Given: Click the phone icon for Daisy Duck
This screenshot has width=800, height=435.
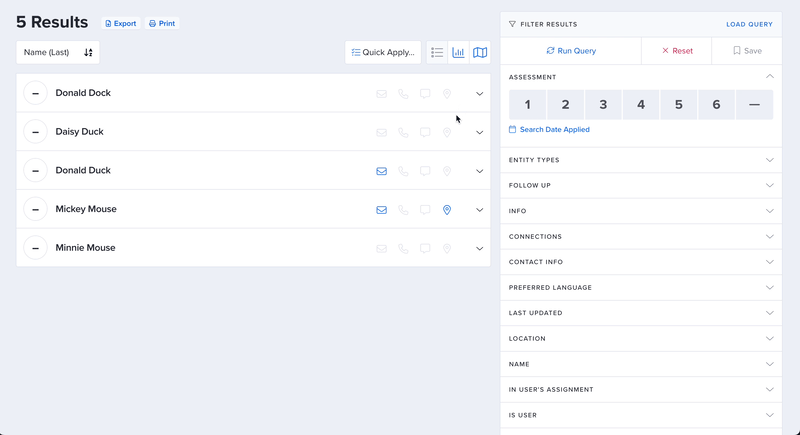Looking at the screenshot, I should (x=403, y=133).
